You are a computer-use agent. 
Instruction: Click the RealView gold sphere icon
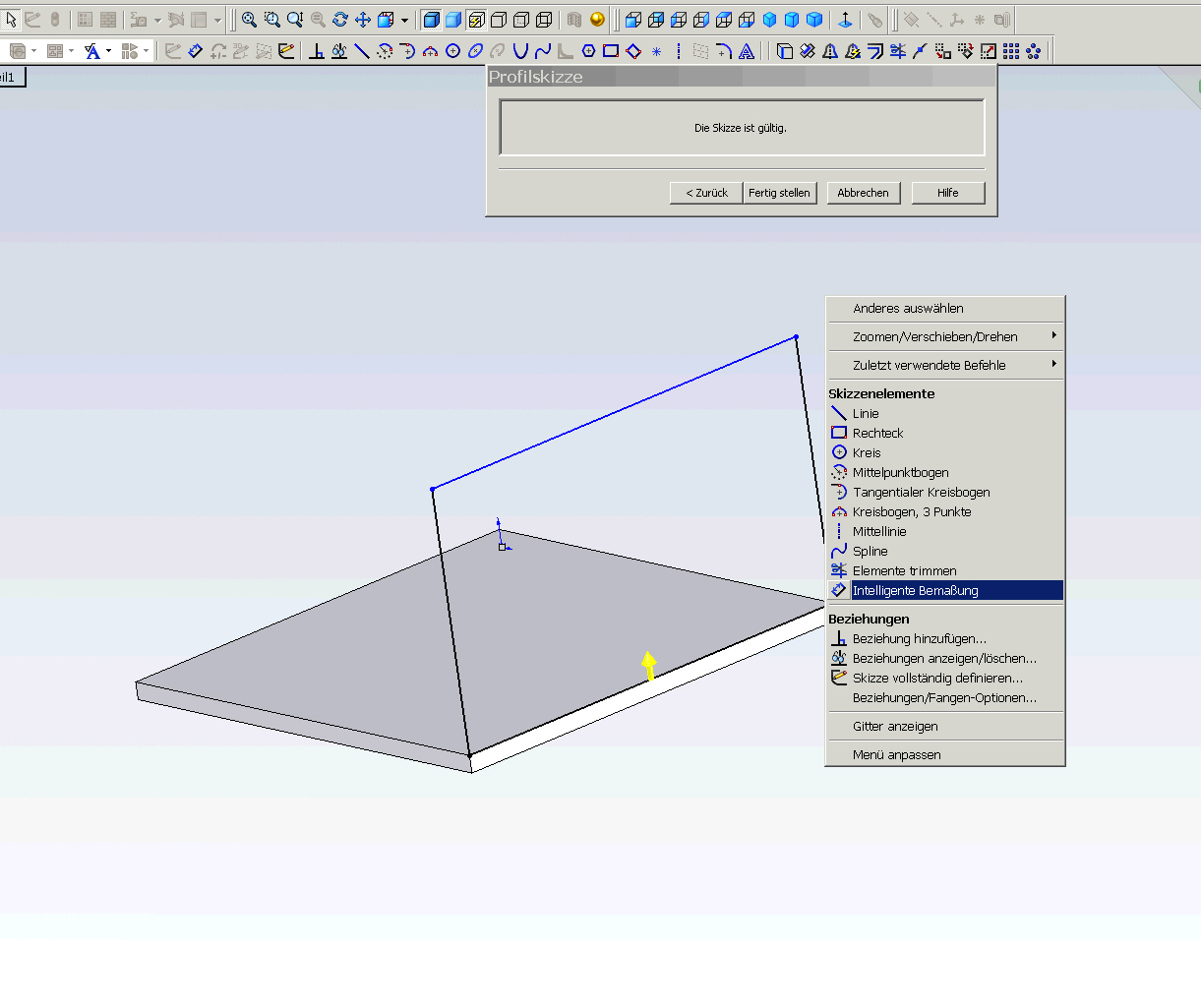597,20
